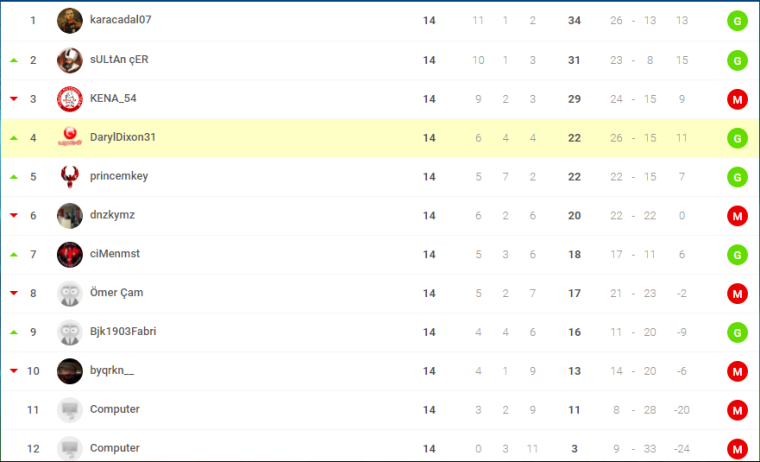Screen dimensions: 760x462
Task: Click the red M badge on rank 12 Computer
Action: tap(737, 449)
